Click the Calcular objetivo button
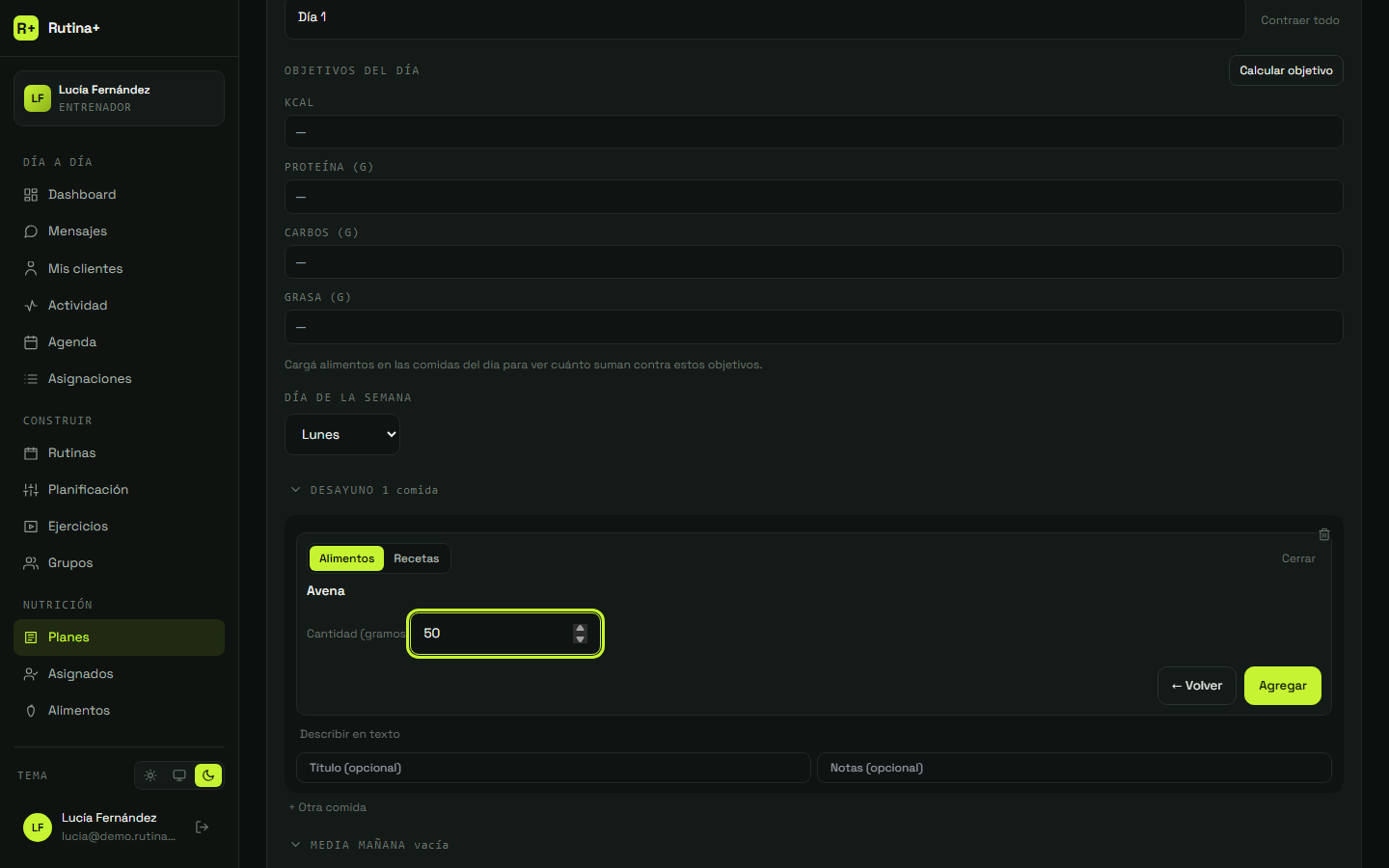The height and width of the screenshot is (868, 1389). pos(1286,70)
